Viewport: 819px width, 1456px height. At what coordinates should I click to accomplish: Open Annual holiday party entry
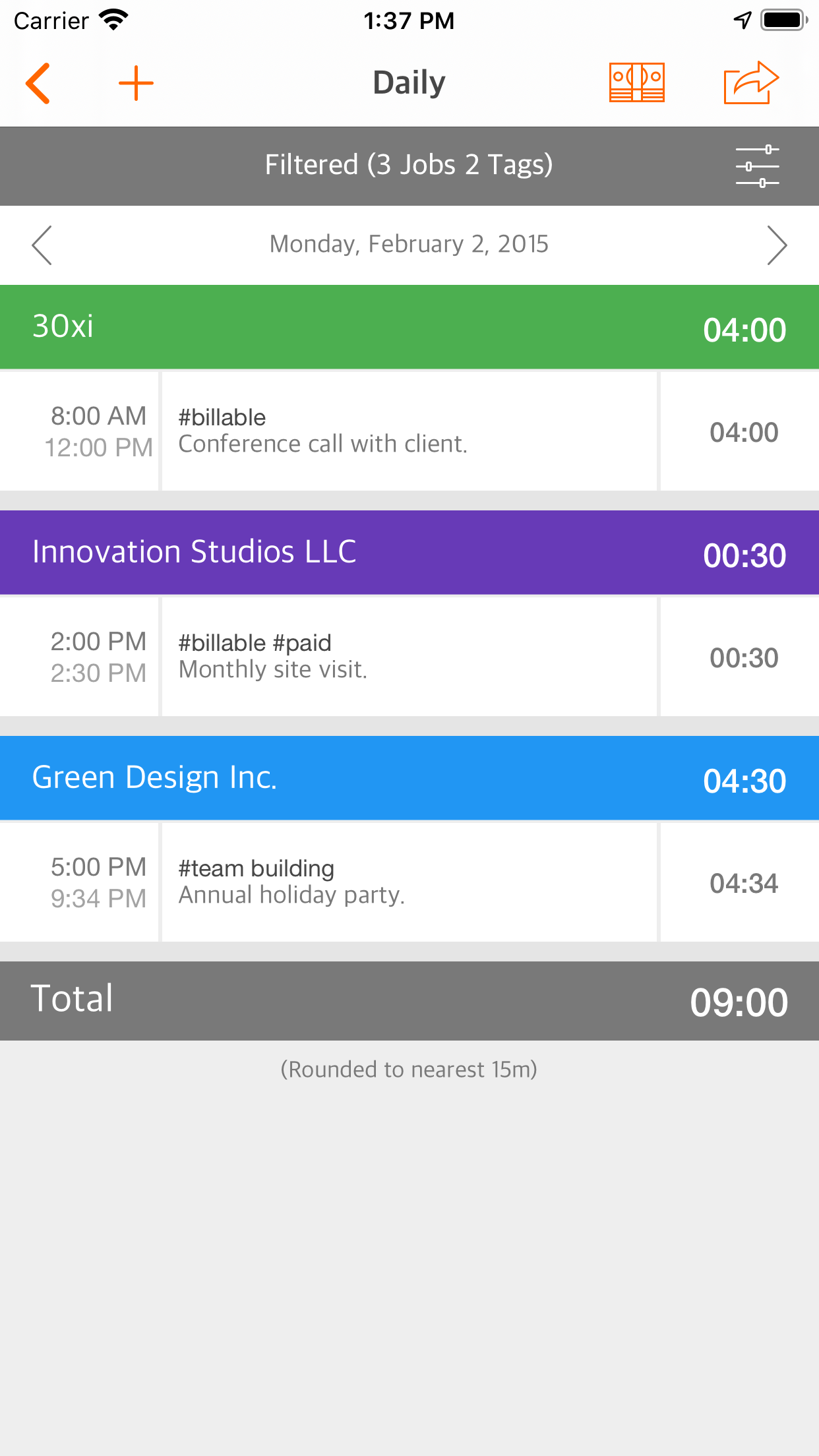click(x=409, y=882)
